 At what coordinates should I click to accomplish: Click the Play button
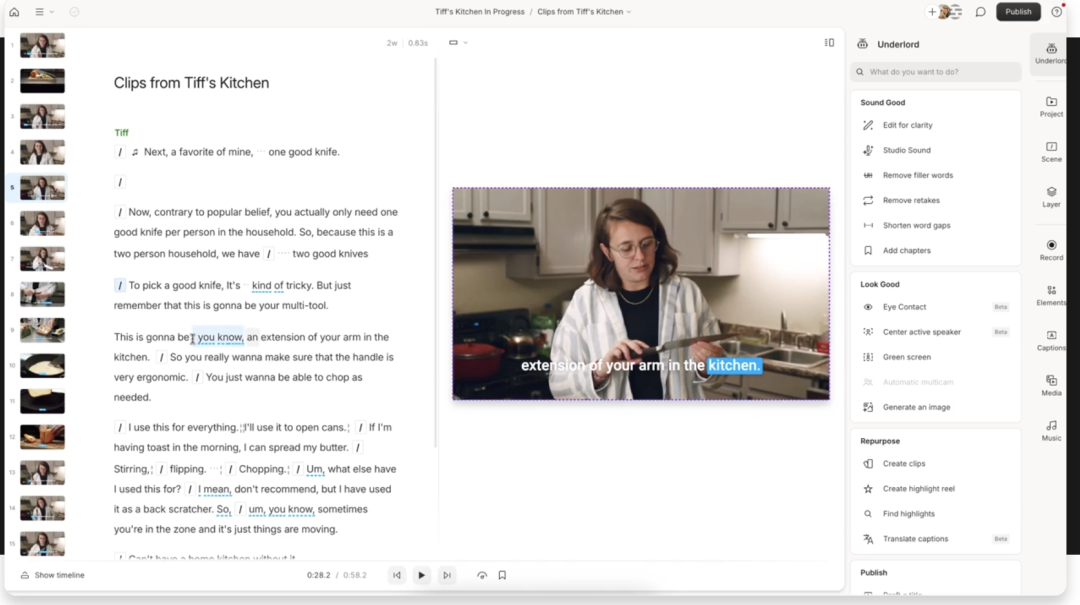(422, 575)
